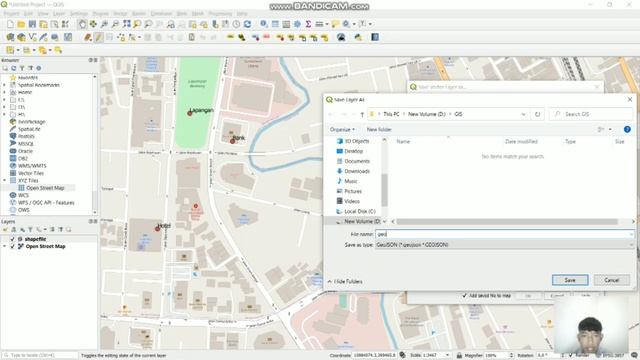Click the Toggle Editing pencil icon

pos(98,38)
